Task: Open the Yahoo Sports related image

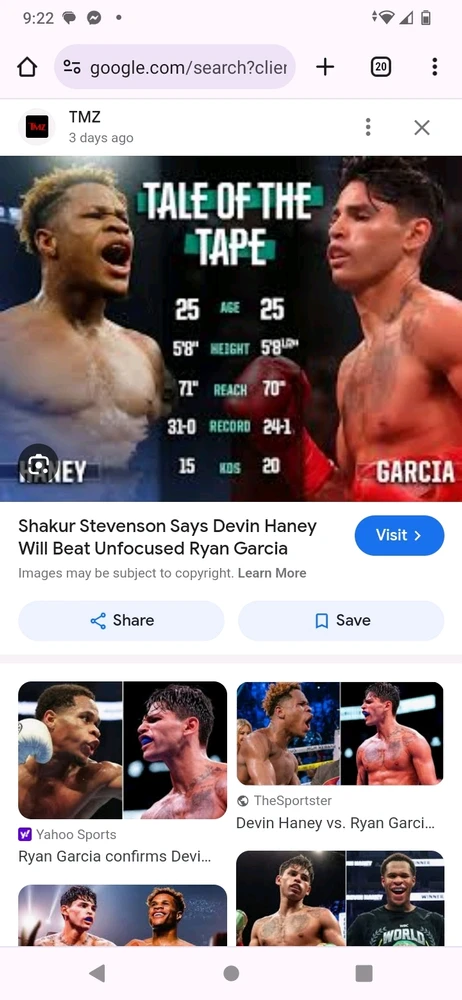Action: point(123,750)
